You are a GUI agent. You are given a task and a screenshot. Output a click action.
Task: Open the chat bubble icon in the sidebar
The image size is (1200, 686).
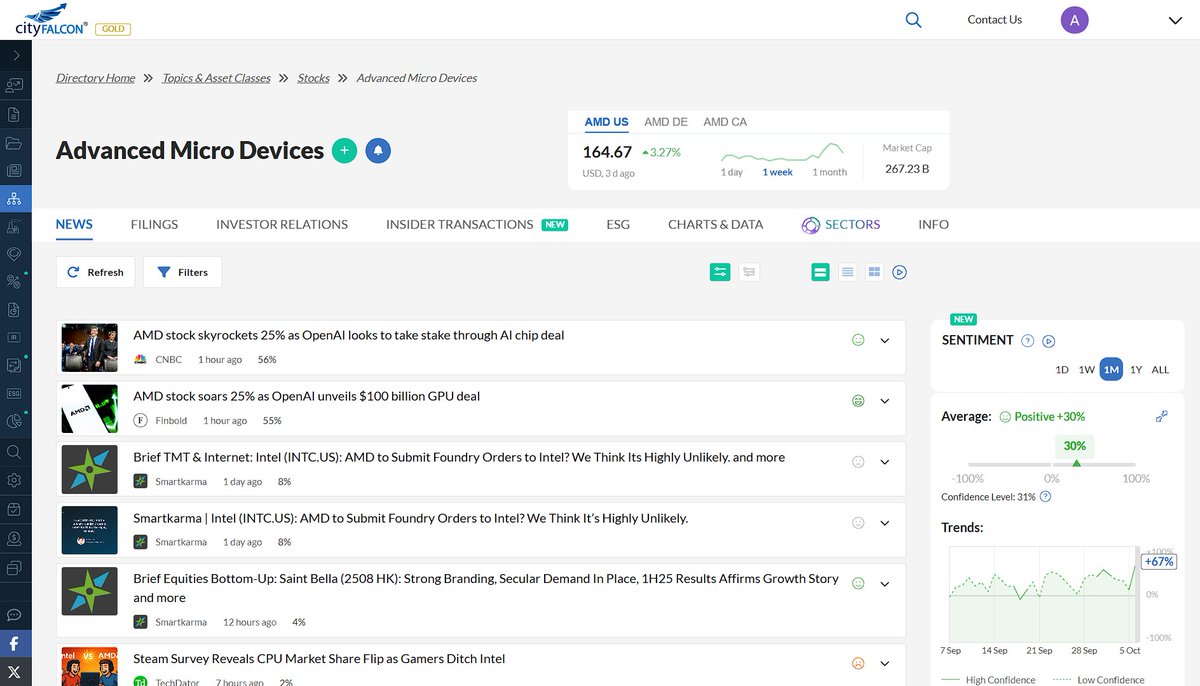pyautogui.click(x=14, y=615)
